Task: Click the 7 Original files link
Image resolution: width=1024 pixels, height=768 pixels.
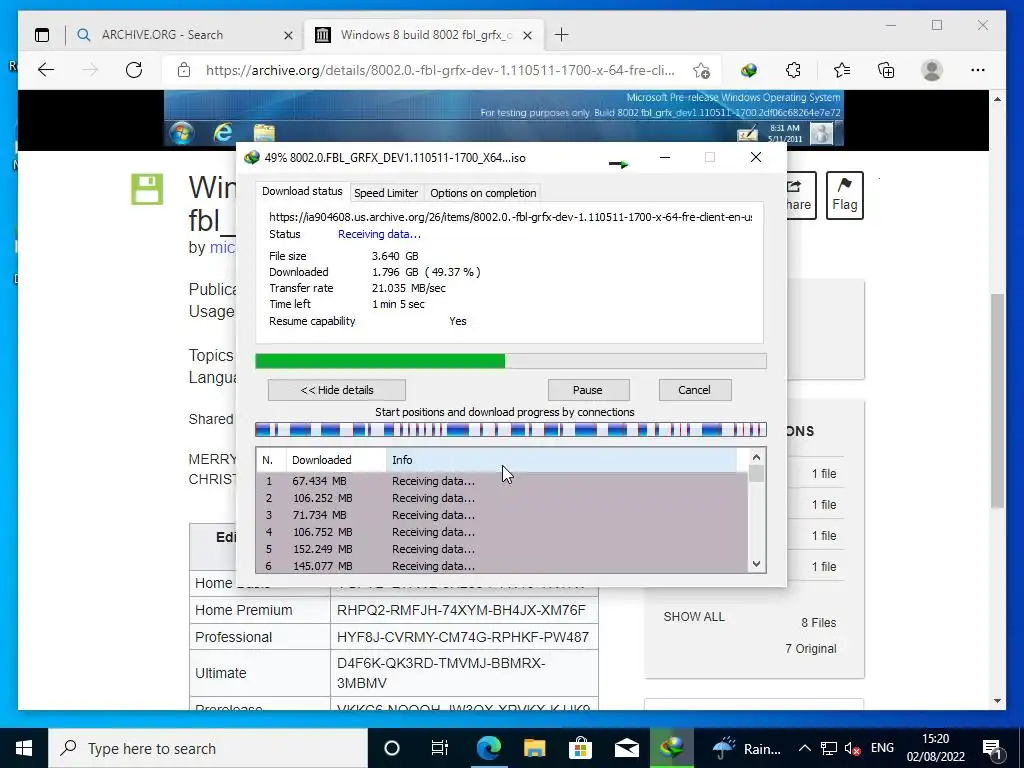Action: point(810,648)
